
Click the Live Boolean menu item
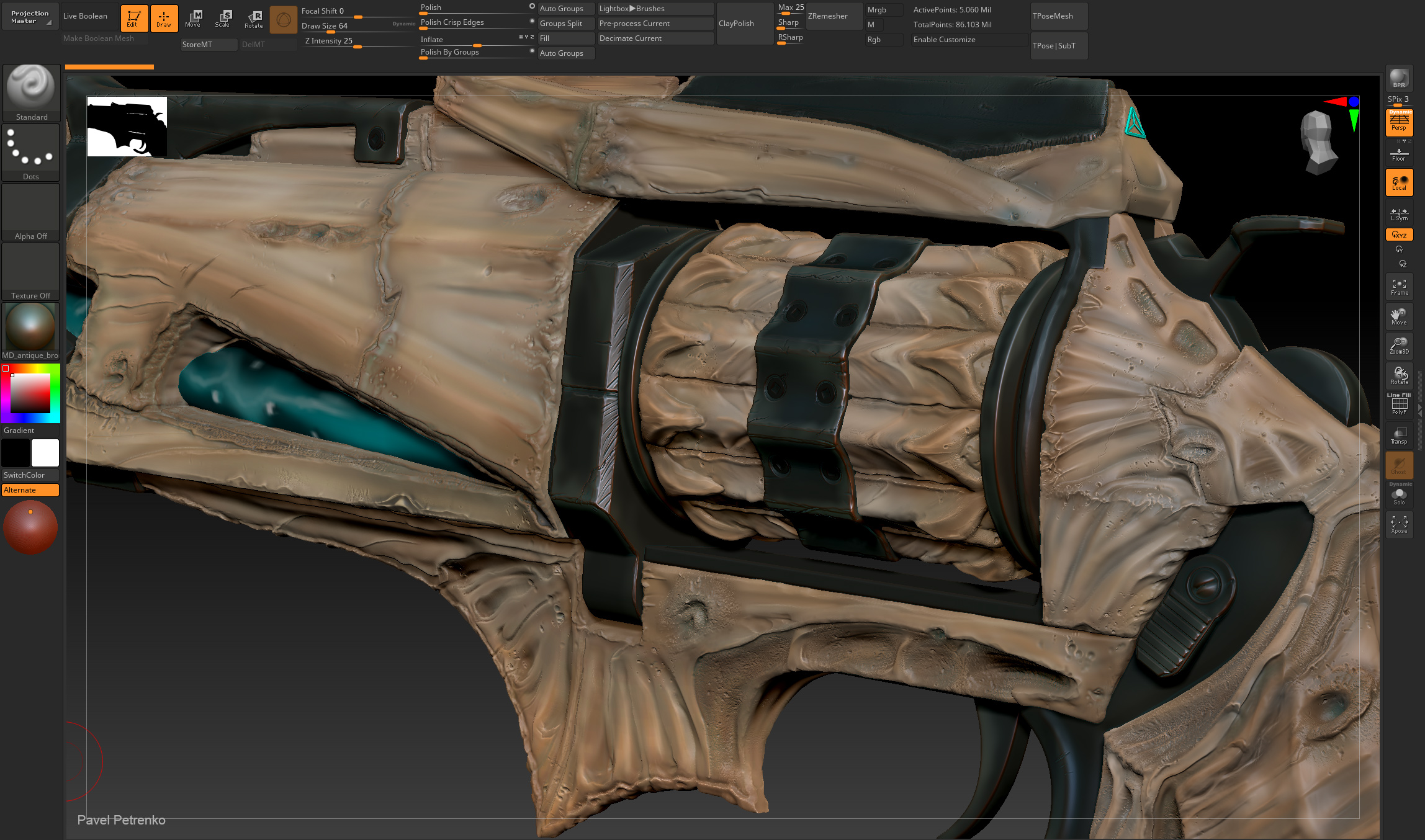pyautogui.click(x=86, y=16)
